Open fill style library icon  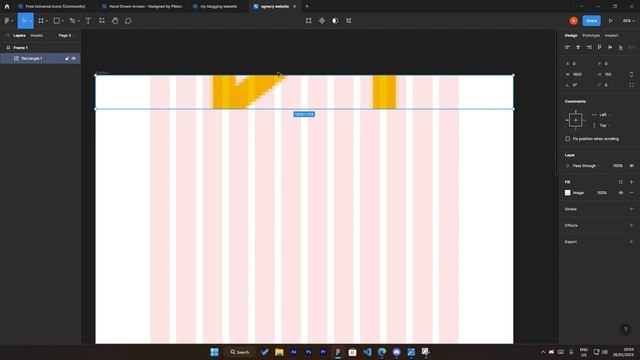621,182
